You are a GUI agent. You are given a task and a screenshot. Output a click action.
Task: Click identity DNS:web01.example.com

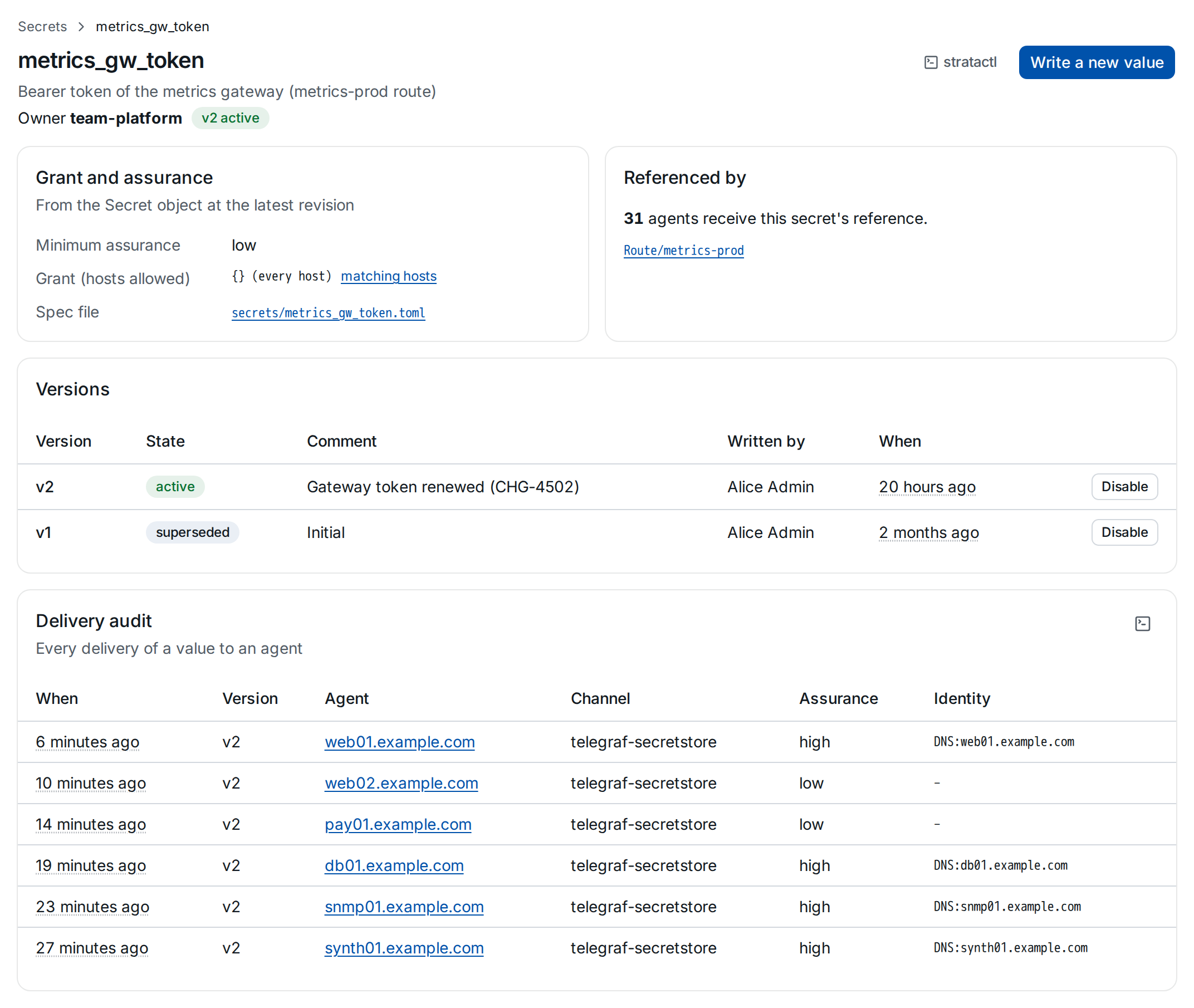1004,742
